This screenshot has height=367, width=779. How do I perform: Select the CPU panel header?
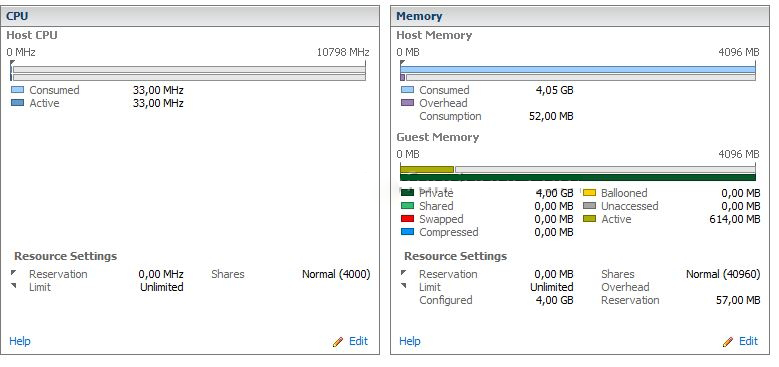point(190,16)
